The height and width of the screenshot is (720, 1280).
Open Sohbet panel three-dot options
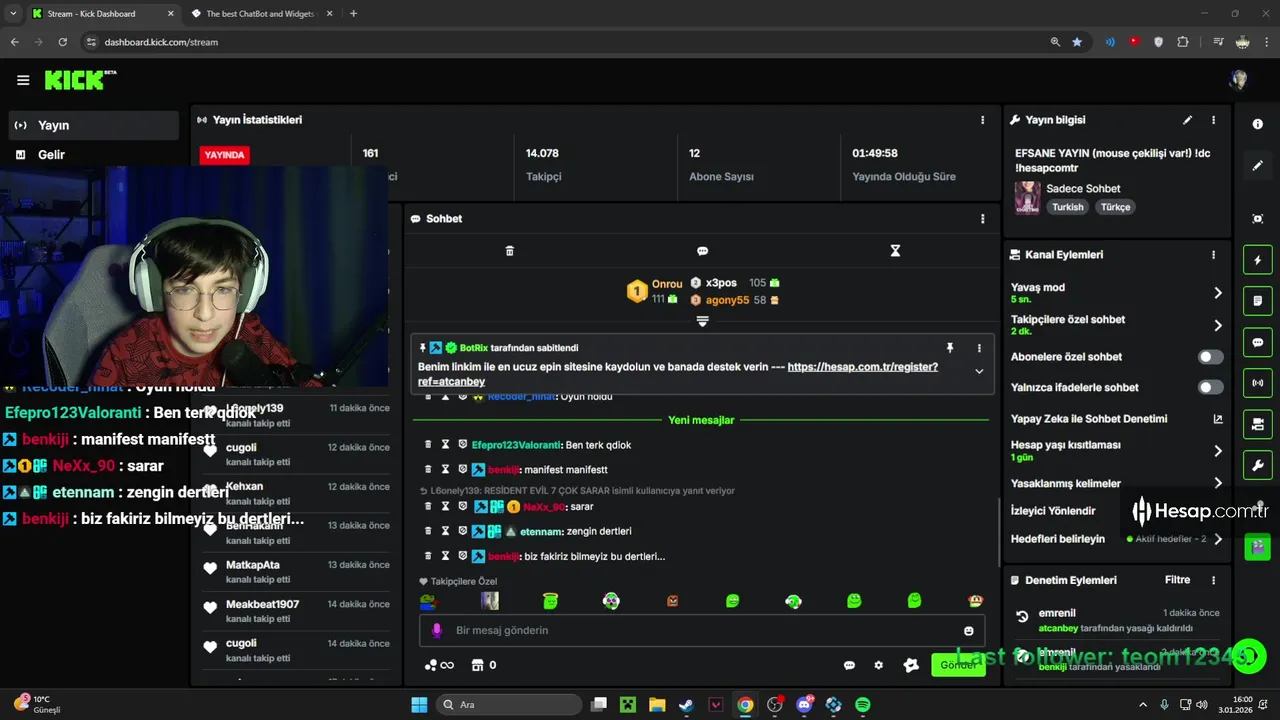pyautogui.click(x=982, y=219)
